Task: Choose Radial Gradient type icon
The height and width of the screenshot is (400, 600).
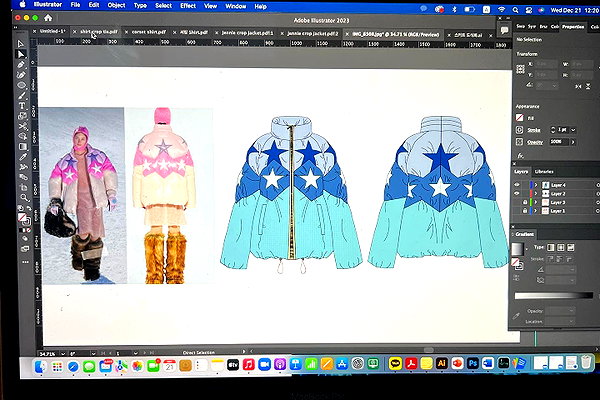Action: pyautogui.click(x=561, y=248)
